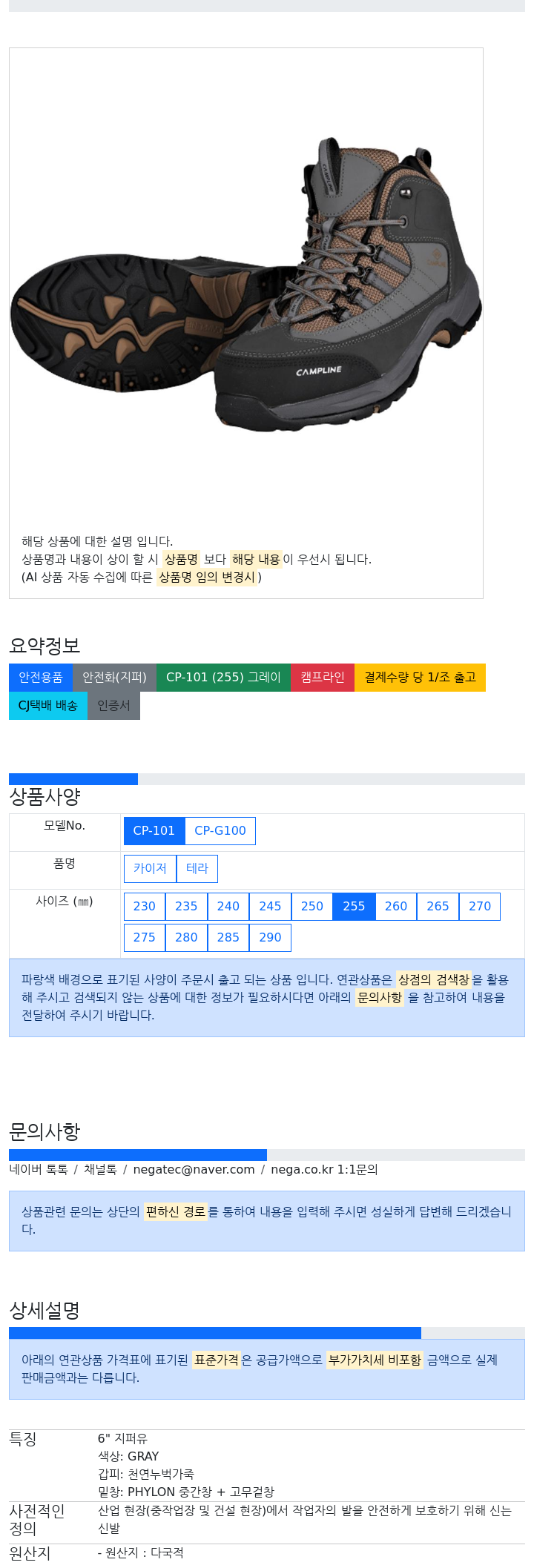This screenshot has width=534, height=1568.
Task: Click the CJ택배 배송 tag
Action: coord(48,706)
